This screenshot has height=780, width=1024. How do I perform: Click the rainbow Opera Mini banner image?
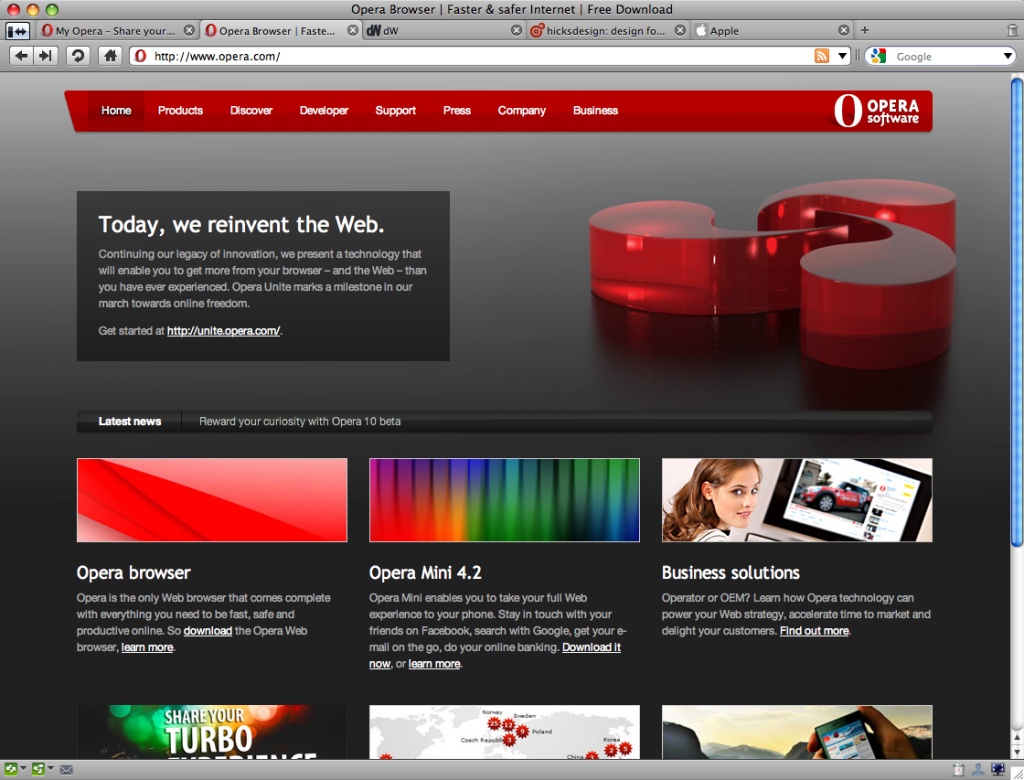504,500
